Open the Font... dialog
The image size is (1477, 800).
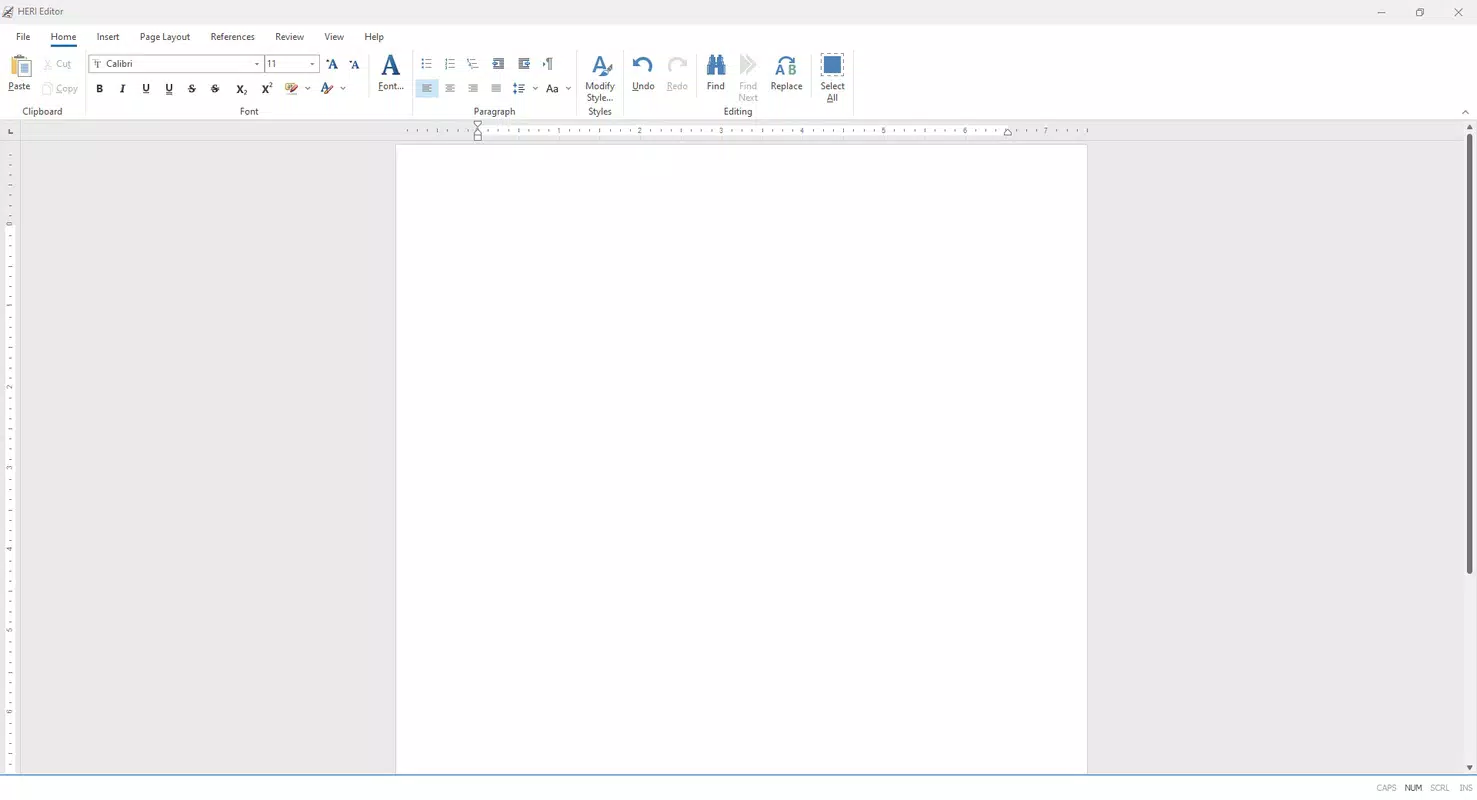click(x=391, y=74)
